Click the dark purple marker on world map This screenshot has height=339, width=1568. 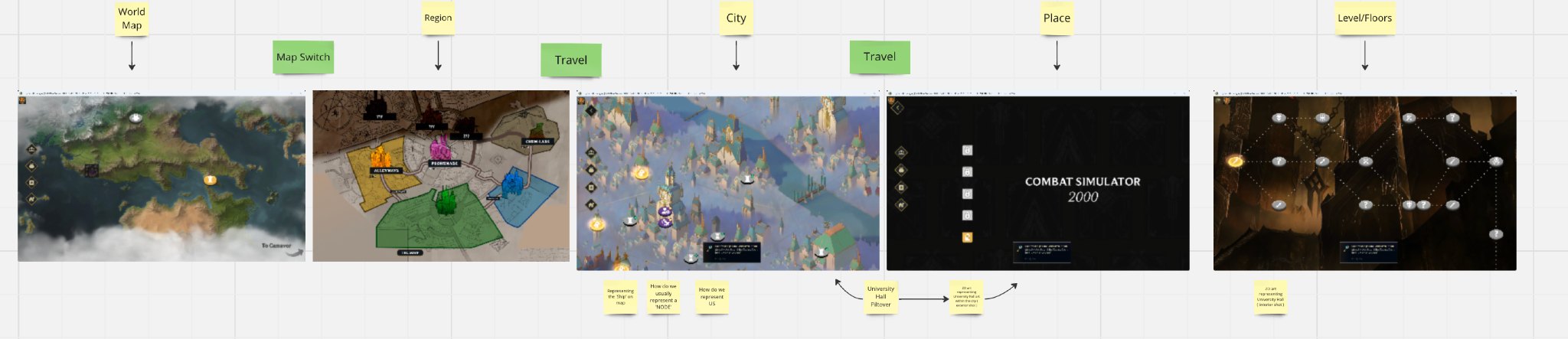(91, 171)
